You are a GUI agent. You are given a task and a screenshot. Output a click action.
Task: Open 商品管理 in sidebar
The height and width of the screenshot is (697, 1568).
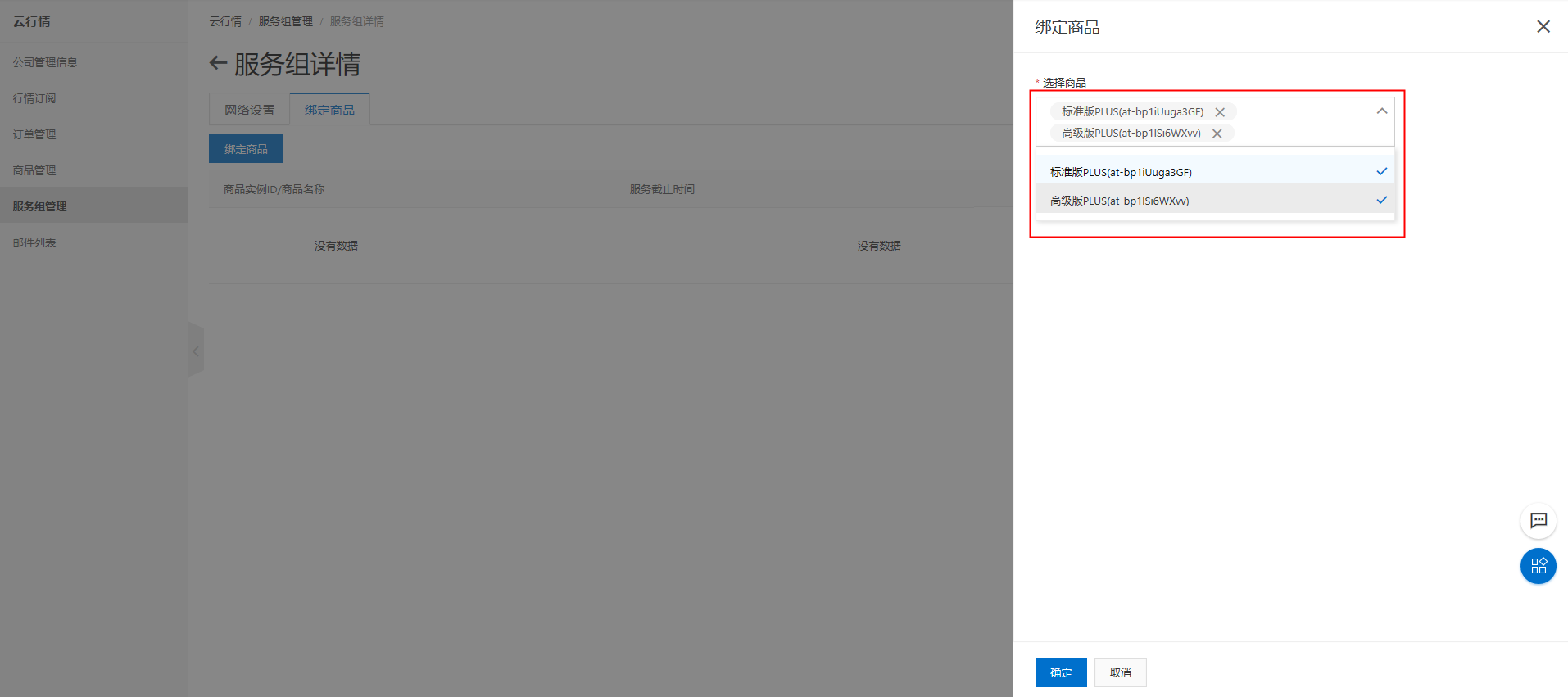pos(34,170)
